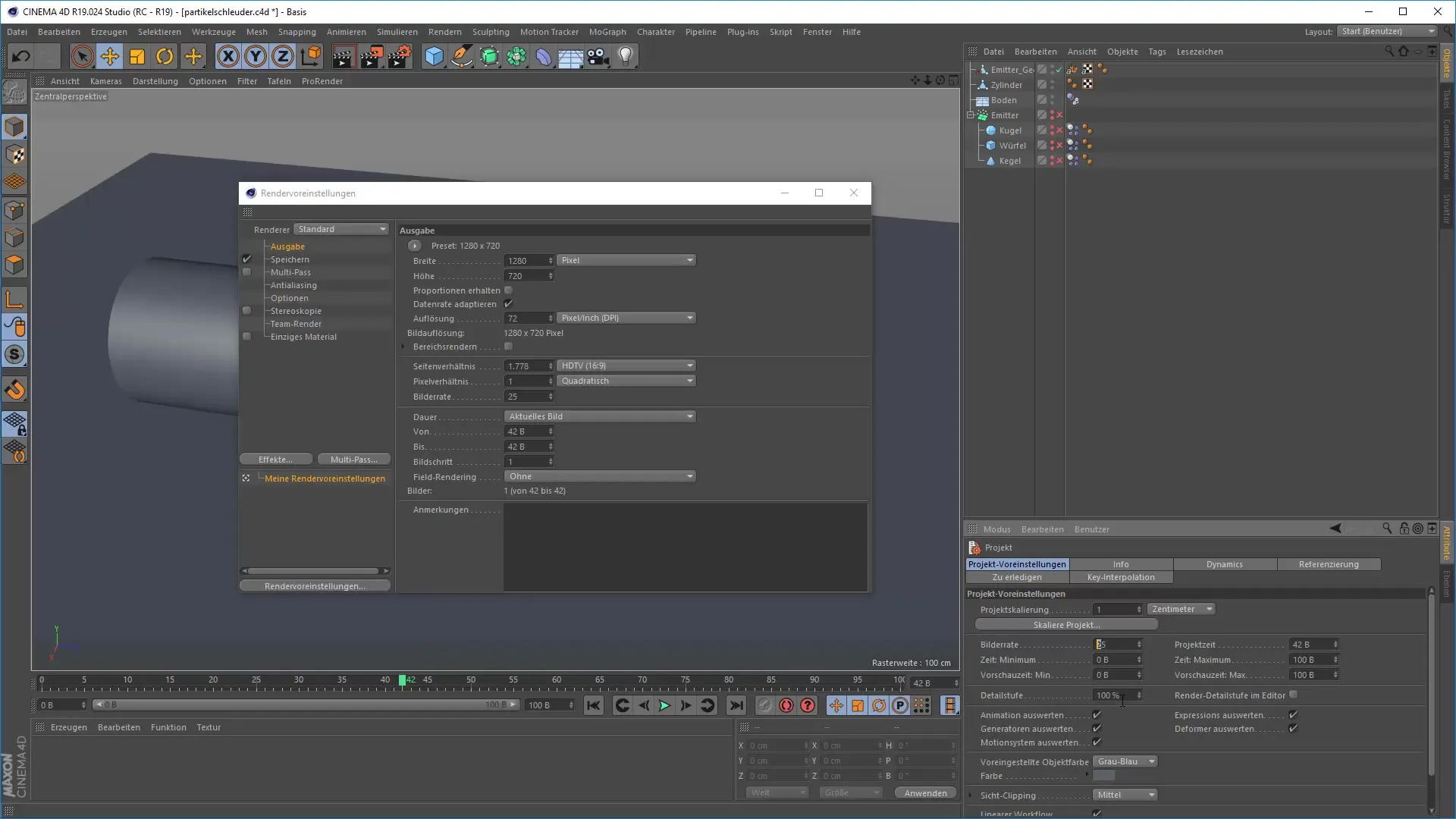Viewport: 1456px width, 819px height.
Task: Enable the Multi-Pass checkbox
Action: click(246, 272)
